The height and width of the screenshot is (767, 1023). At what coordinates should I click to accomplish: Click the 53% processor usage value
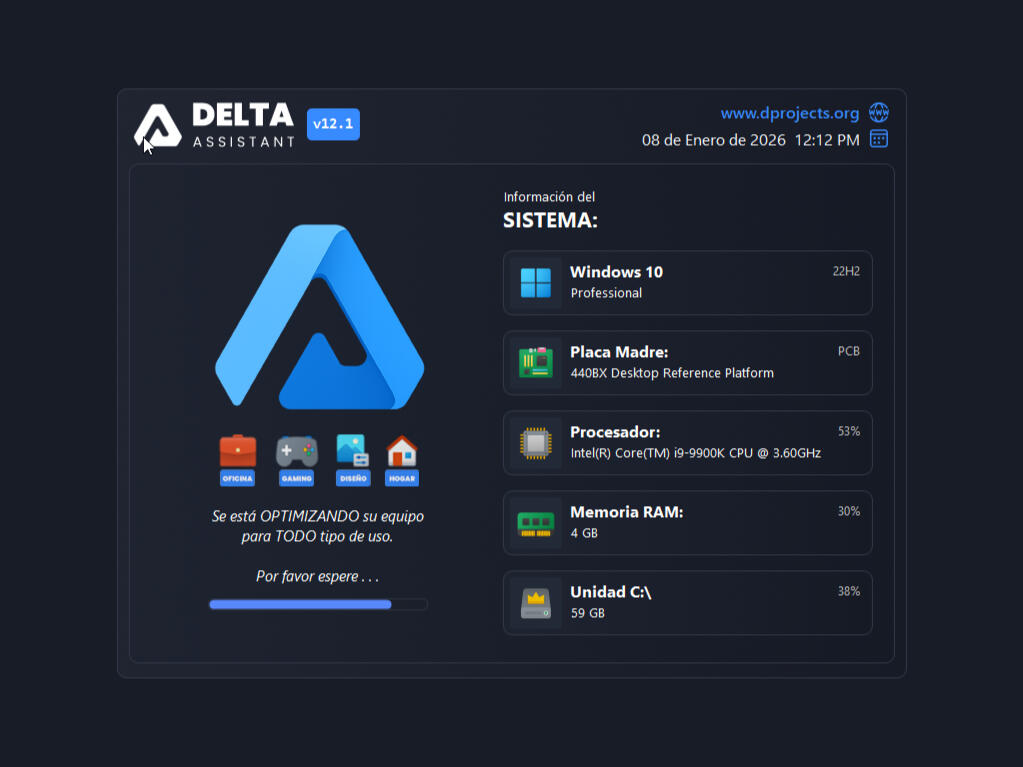[x=848, y=431]
